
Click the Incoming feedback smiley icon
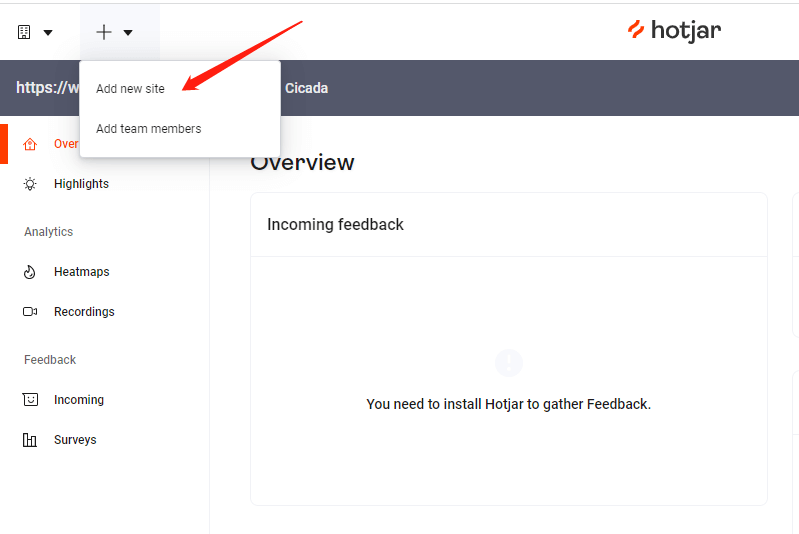coord(31,399)
